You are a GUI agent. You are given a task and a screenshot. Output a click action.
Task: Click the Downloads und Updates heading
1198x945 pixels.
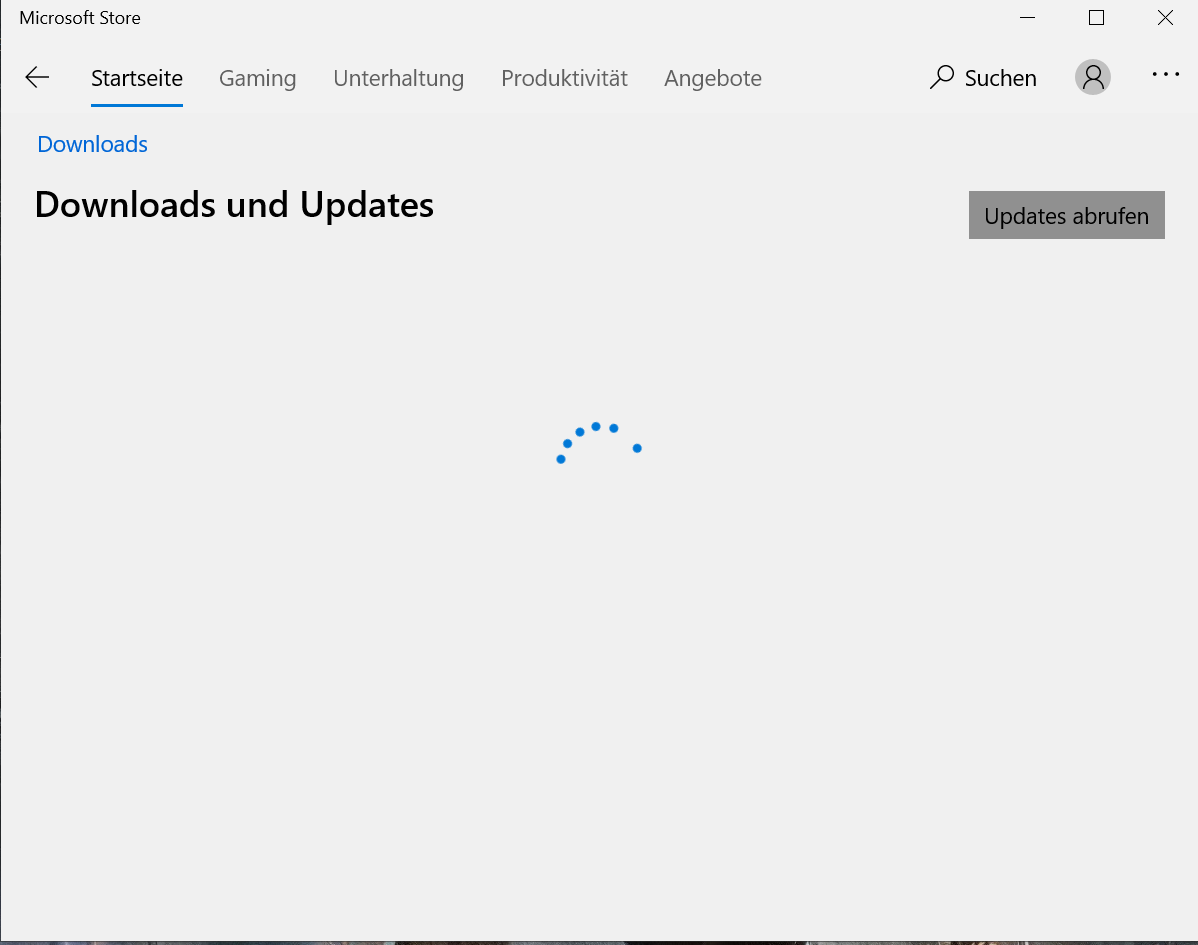coord(235,205)
